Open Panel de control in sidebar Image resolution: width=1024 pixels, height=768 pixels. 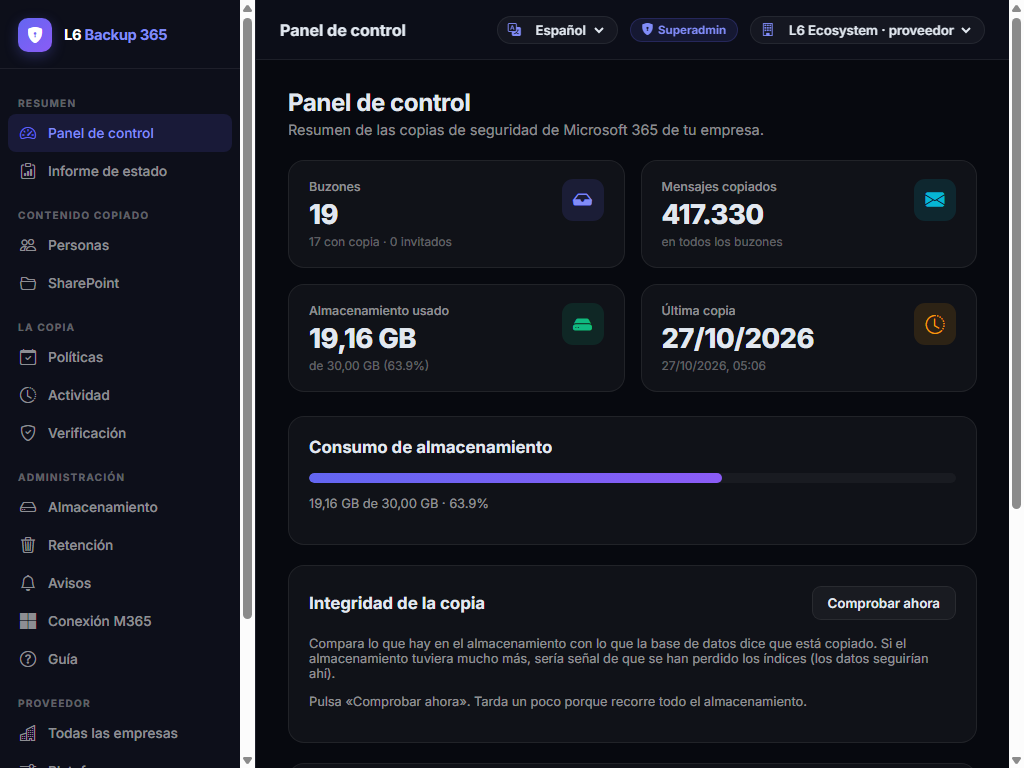(120, 133)
